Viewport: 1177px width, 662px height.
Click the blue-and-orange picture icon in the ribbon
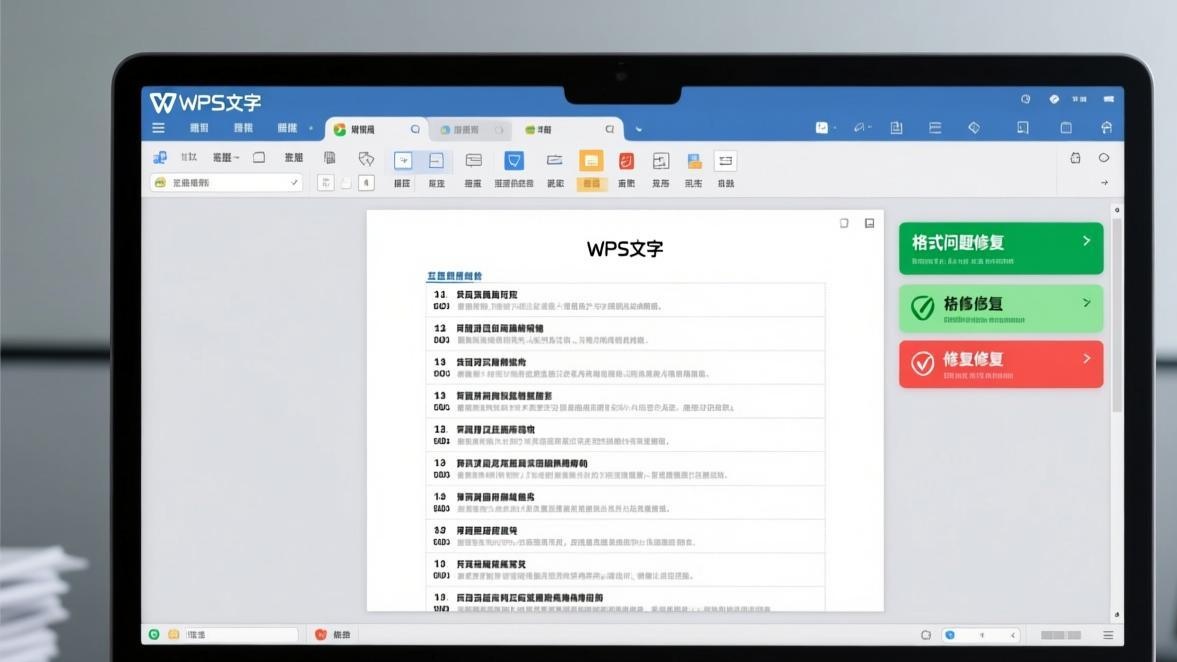(694, 161)
